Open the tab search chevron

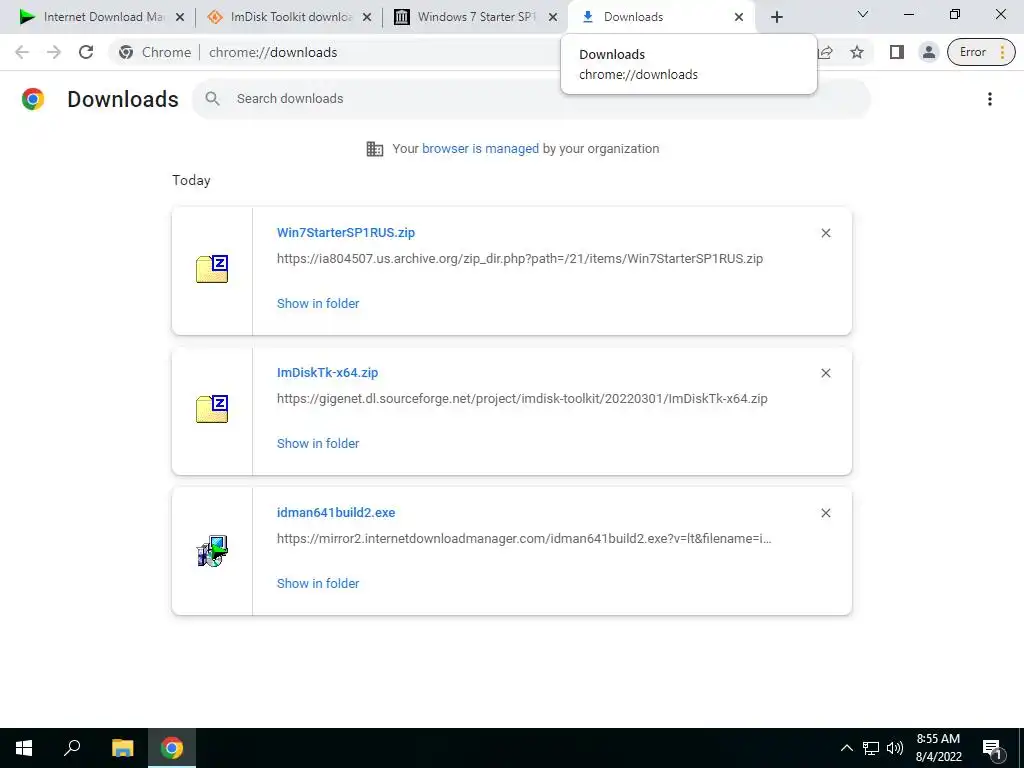pyautogui.click(x=863, y=14)
